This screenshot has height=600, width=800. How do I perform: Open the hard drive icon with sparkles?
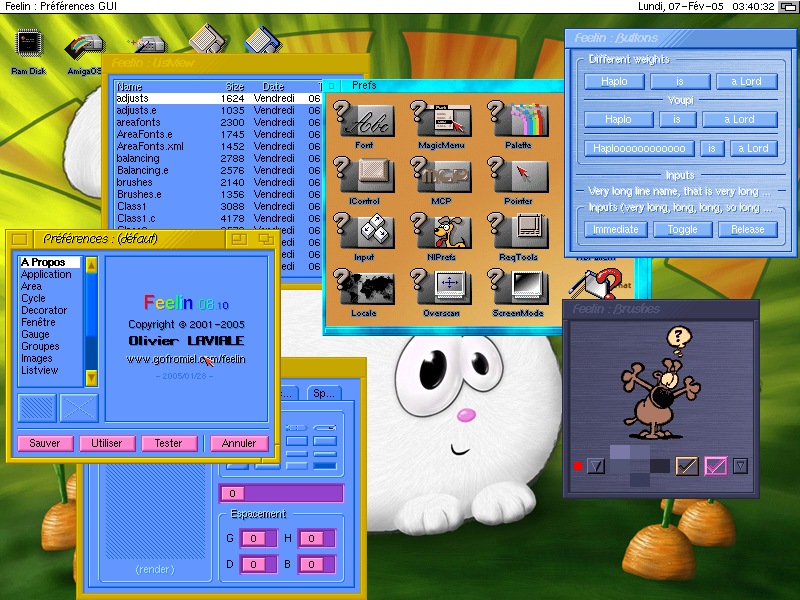point(147,43)
